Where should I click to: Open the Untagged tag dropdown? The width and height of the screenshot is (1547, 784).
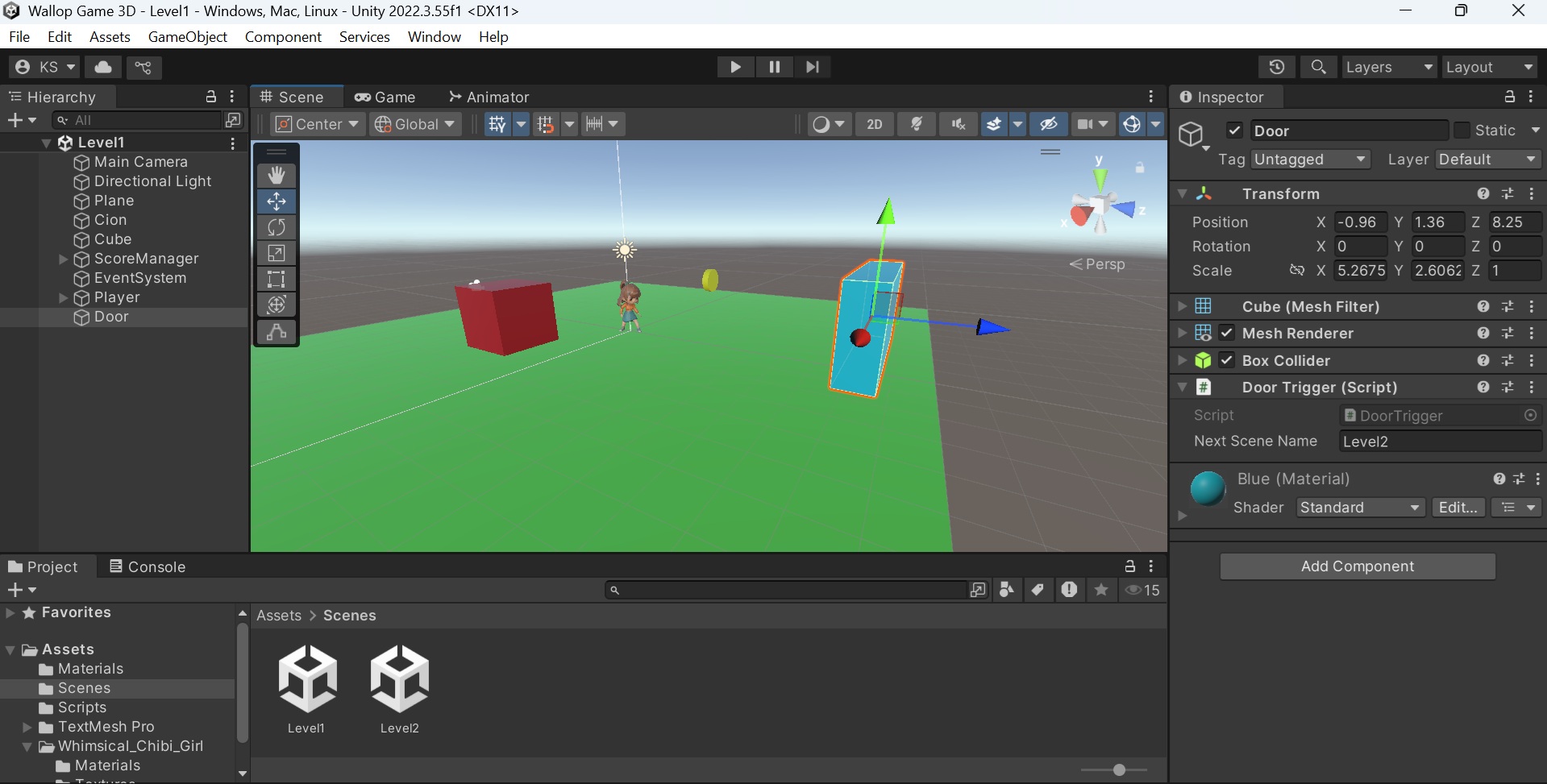[x=1310, y=159]
